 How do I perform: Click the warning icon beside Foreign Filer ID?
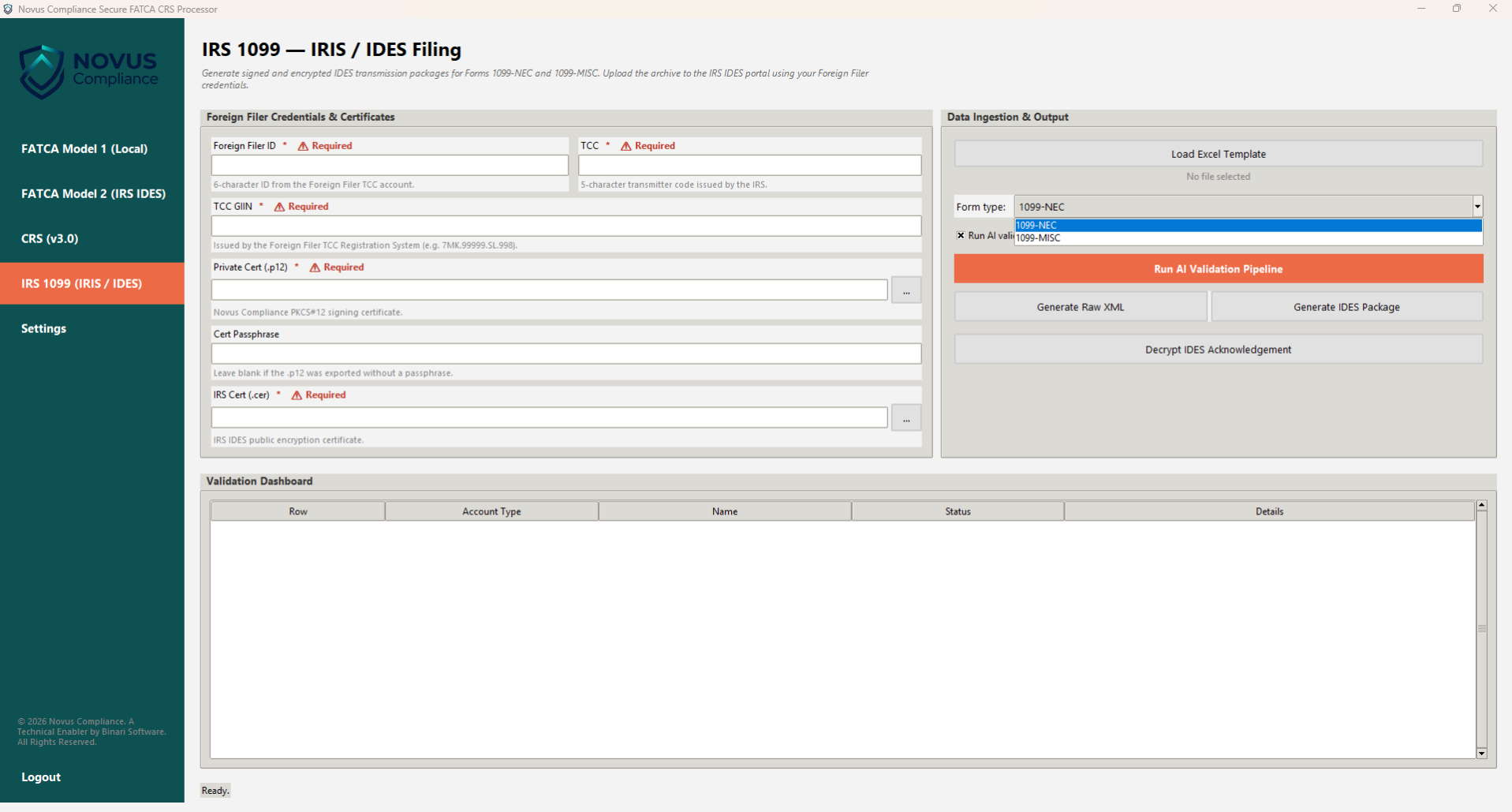[x=303, y=146]
